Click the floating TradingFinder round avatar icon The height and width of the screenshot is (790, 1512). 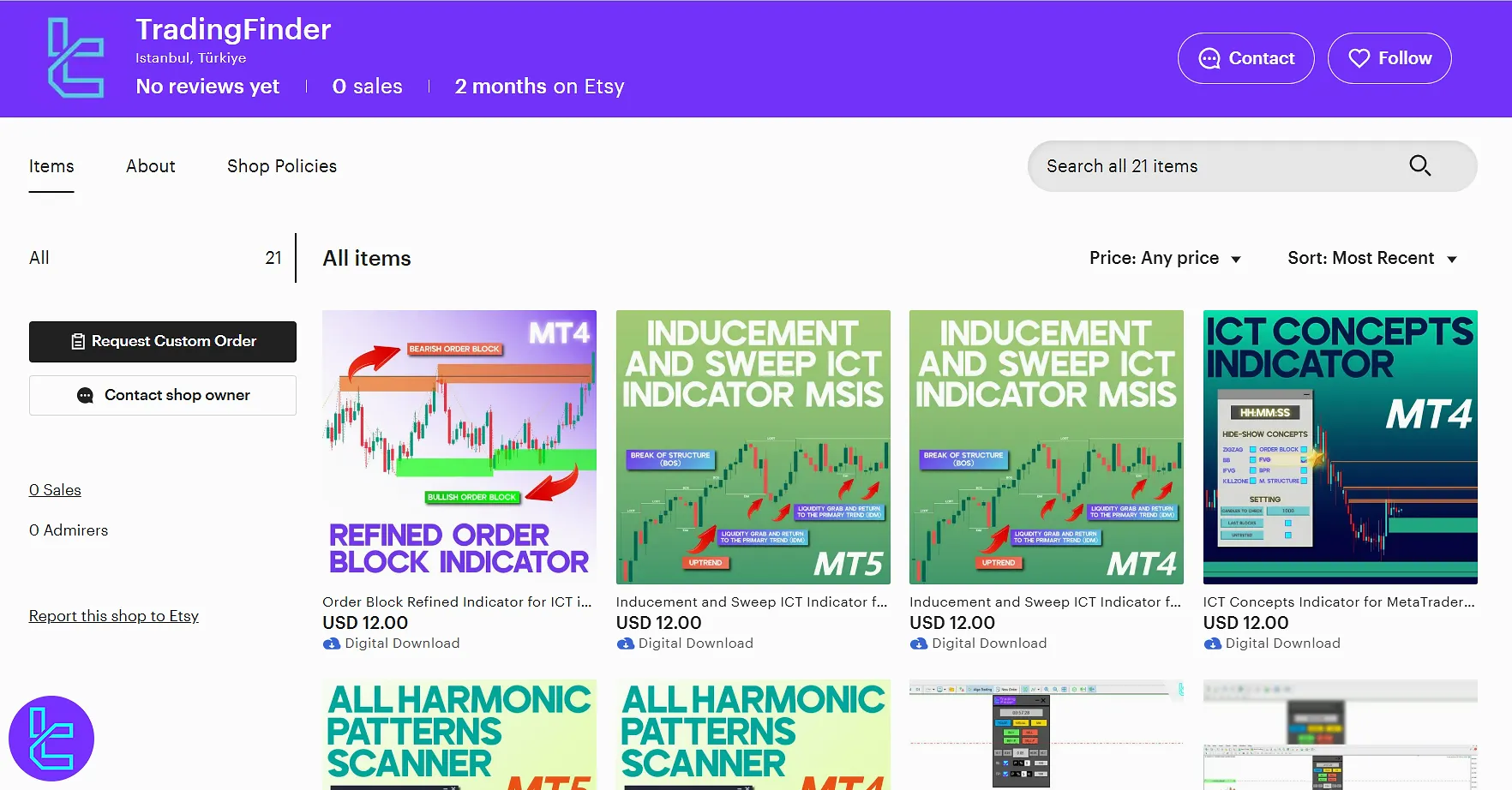[51, 739]
